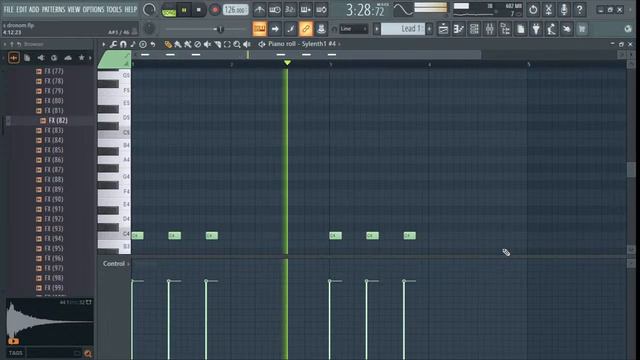Open the browser star favorites tab
640x360 pixels.
click(81, 58)
